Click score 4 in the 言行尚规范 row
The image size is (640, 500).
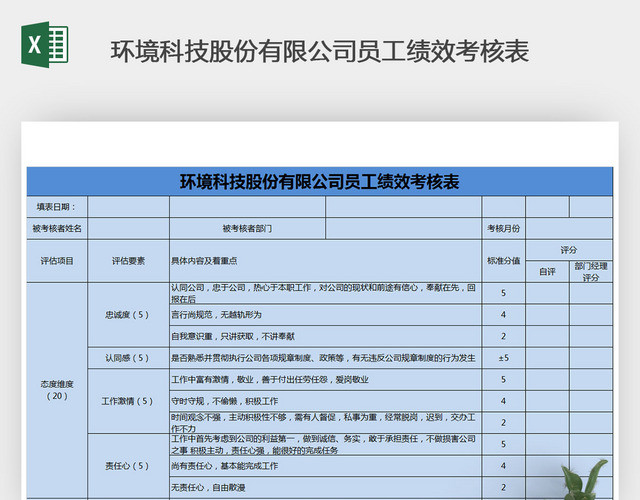pos(504,315)
